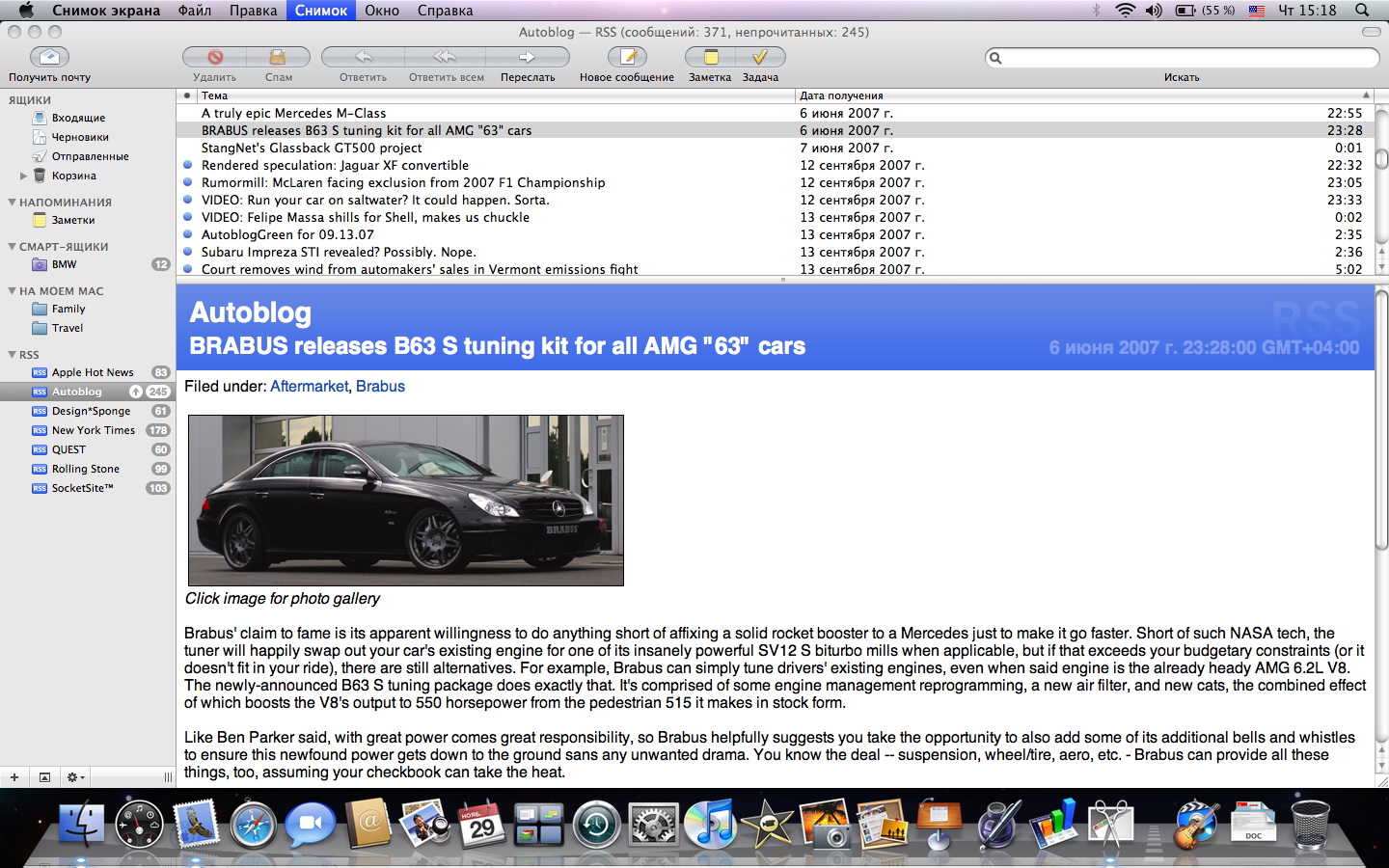The image size is (1389, 868).
Task: Click the Reply All (Ответить всем) button
Action: click(446, 57)
